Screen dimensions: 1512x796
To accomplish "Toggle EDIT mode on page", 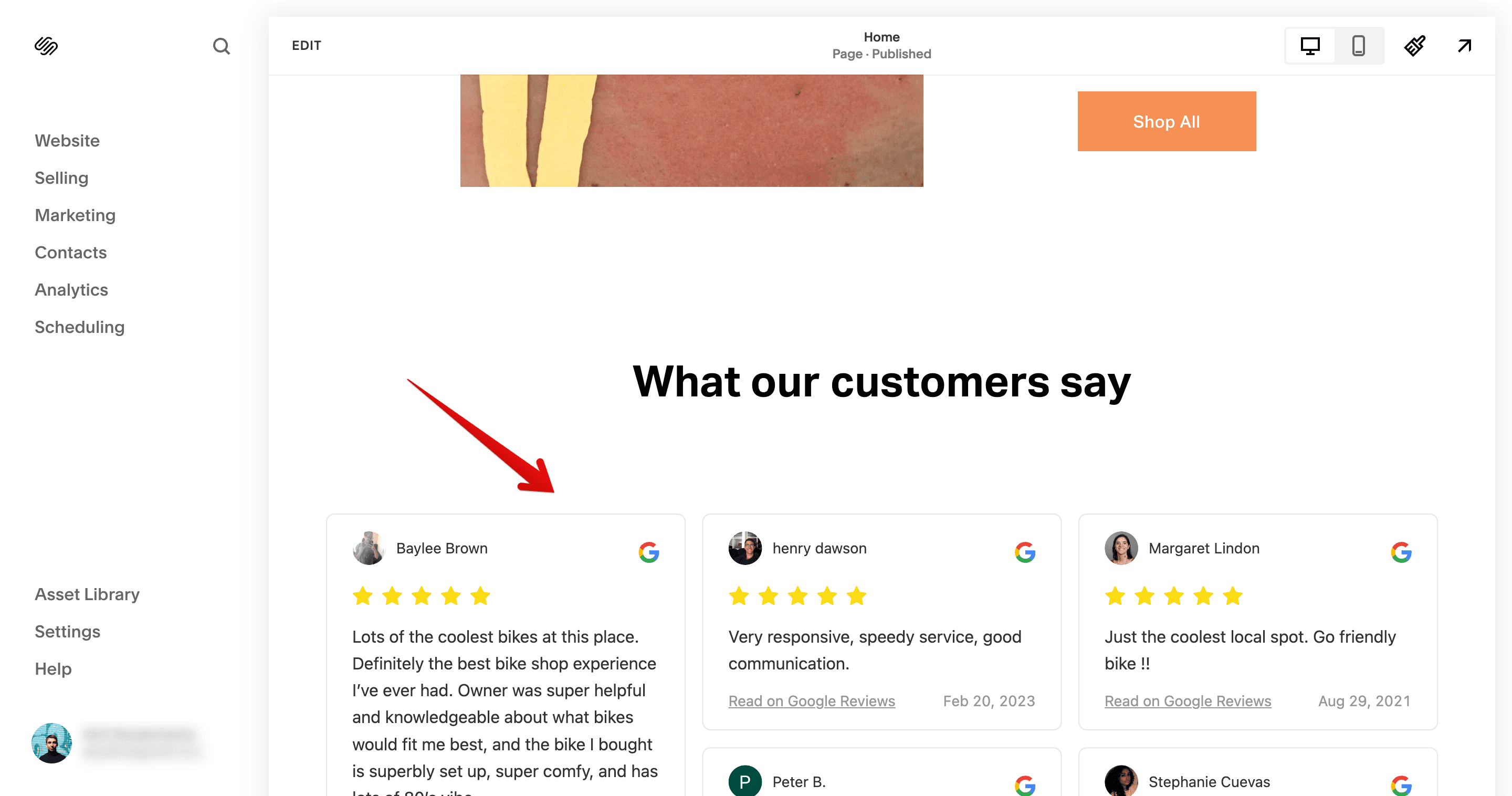I will coord(306,45).
